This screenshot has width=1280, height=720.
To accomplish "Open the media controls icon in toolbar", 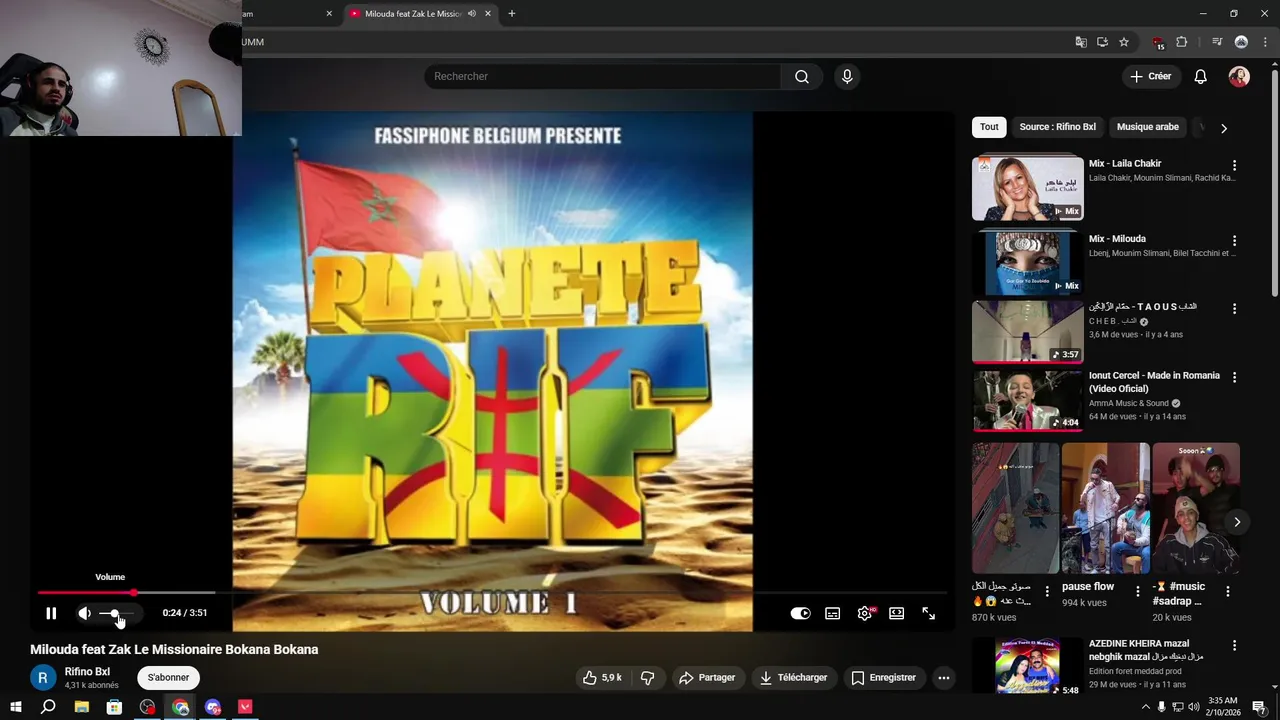I will [1217, 42].
